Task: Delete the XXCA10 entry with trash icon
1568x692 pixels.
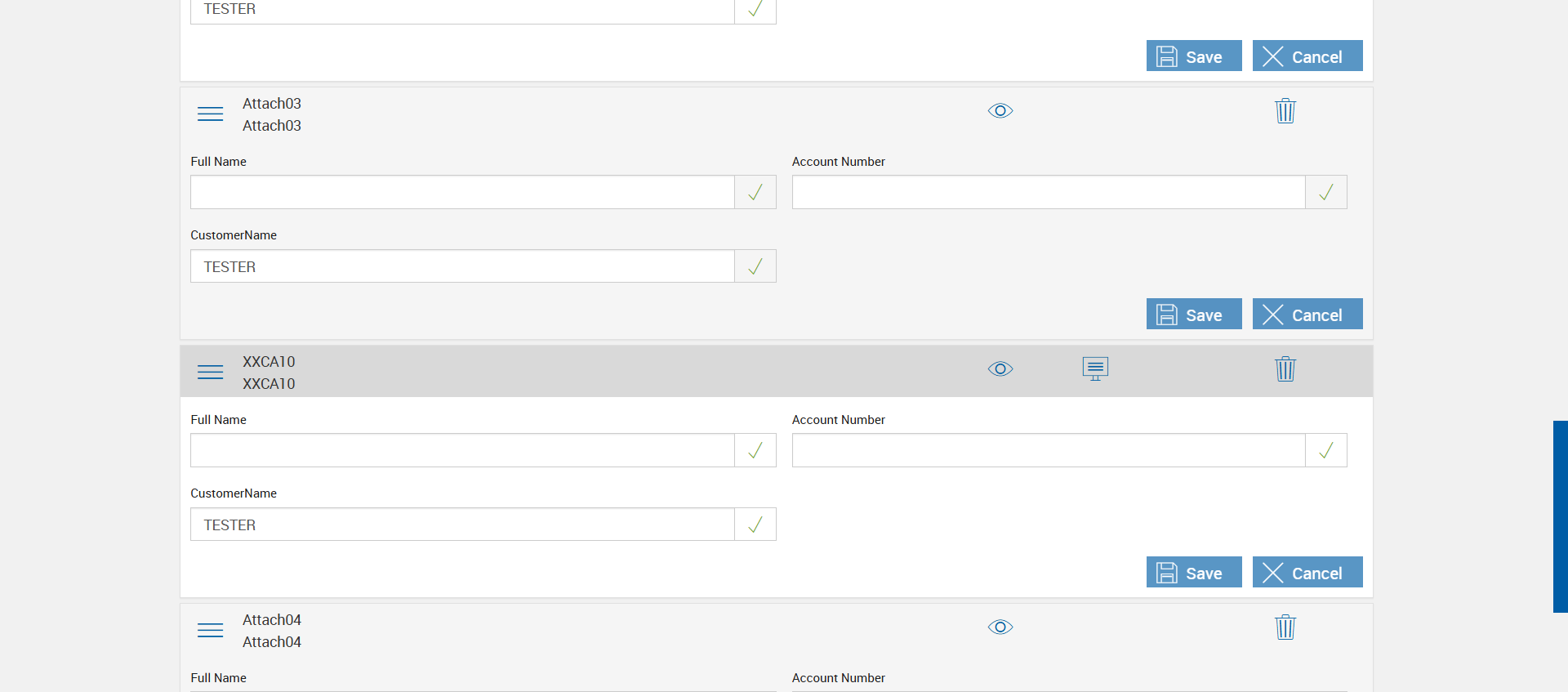Action: [x=1285, y=369]
